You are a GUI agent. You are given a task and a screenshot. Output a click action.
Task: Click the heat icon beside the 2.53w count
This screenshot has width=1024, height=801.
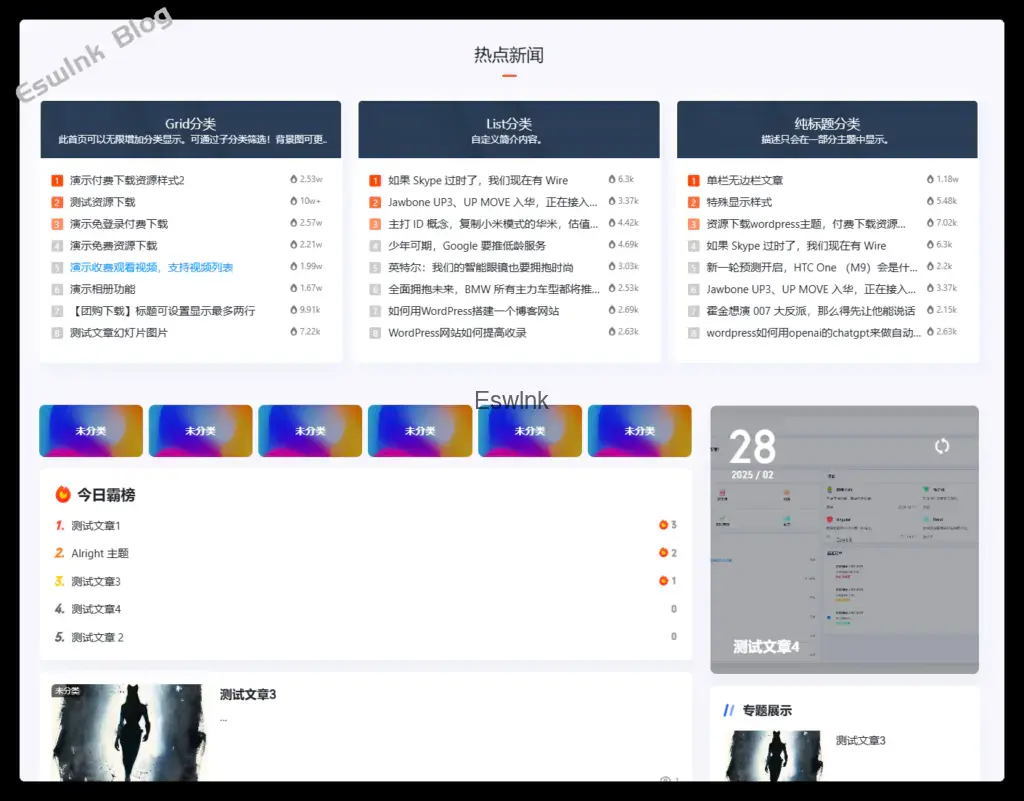pos(293,180)
